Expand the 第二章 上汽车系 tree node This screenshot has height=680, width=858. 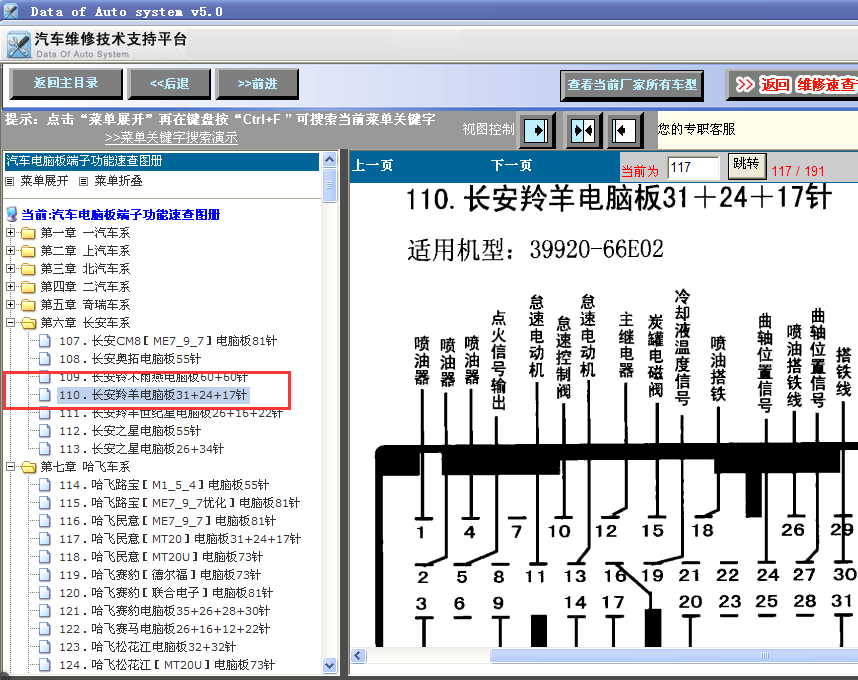(10, 251)
